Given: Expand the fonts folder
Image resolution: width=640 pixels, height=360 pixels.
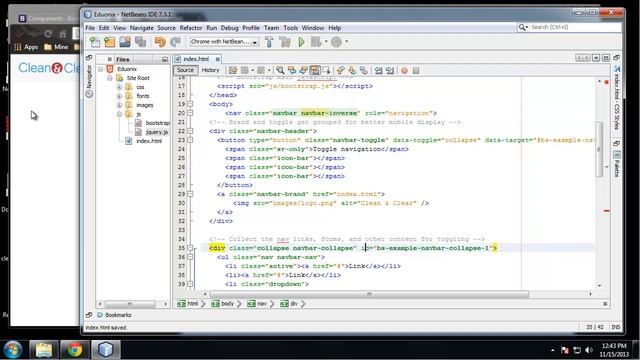Looking at the screenshot, I should [x=119, y=96].
